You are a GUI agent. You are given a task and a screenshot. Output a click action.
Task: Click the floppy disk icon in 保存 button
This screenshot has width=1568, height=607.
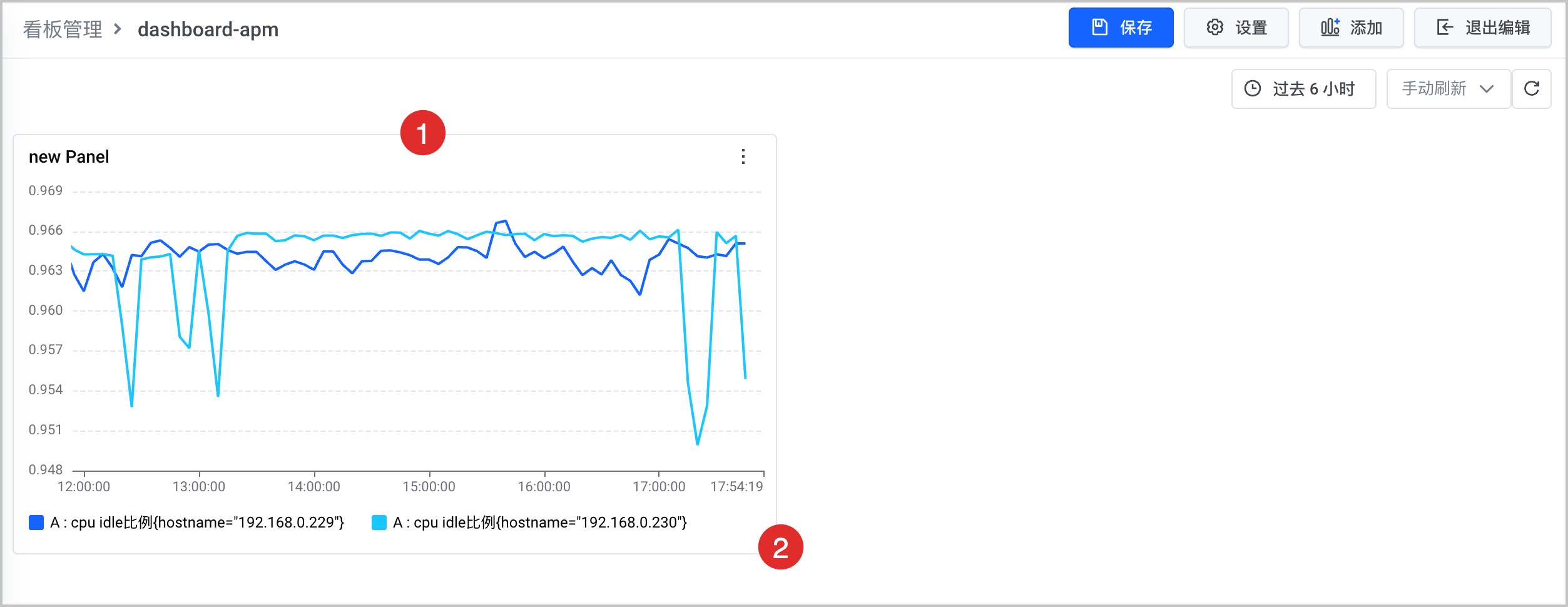coord(1099,27)
